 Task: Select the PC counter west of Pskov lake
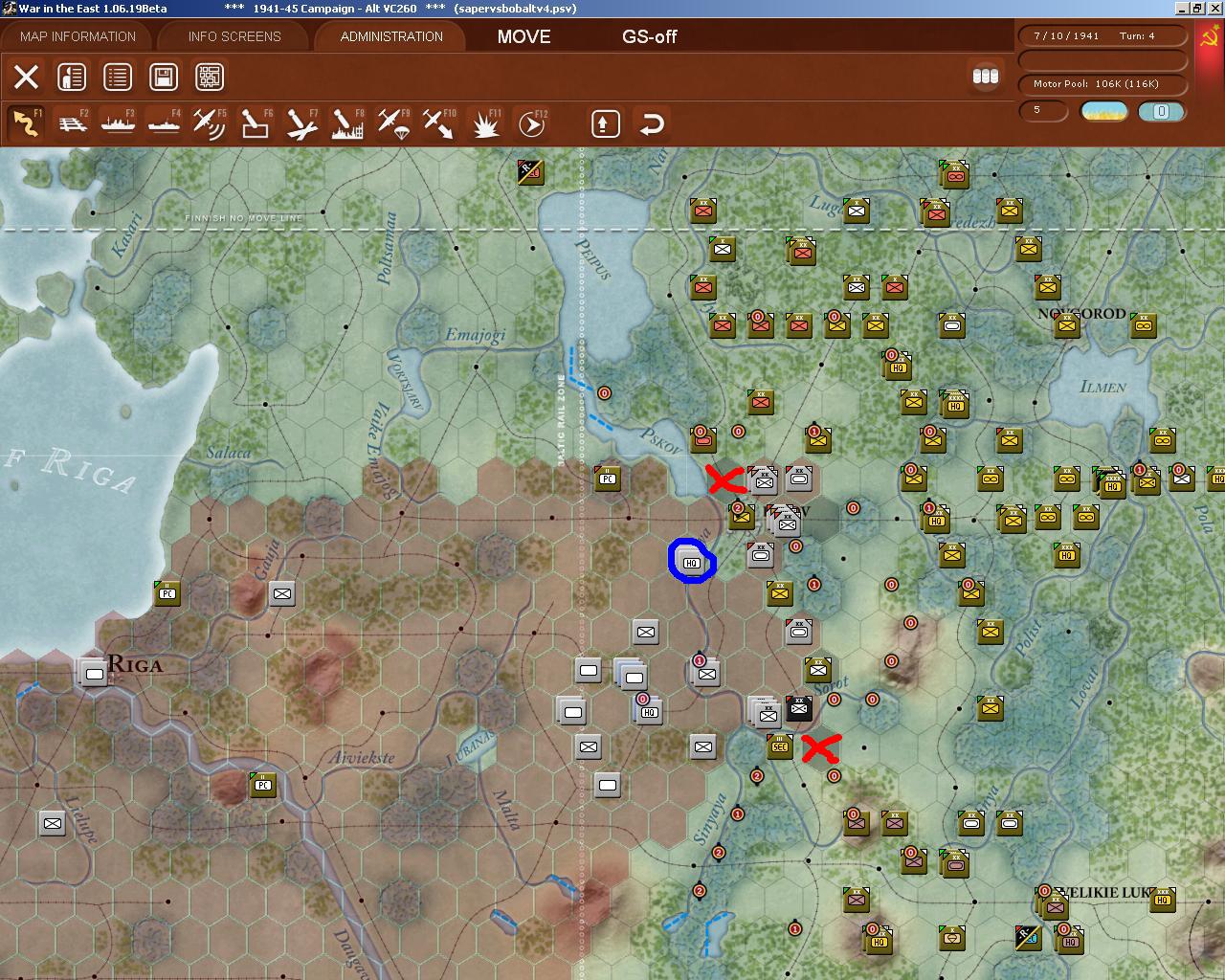[608, 479]
